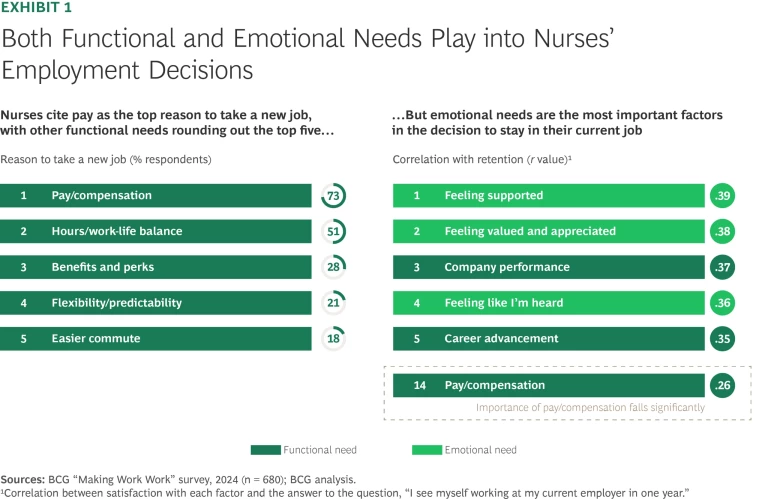Click the .35 correlation badge

tap(722, 338)
